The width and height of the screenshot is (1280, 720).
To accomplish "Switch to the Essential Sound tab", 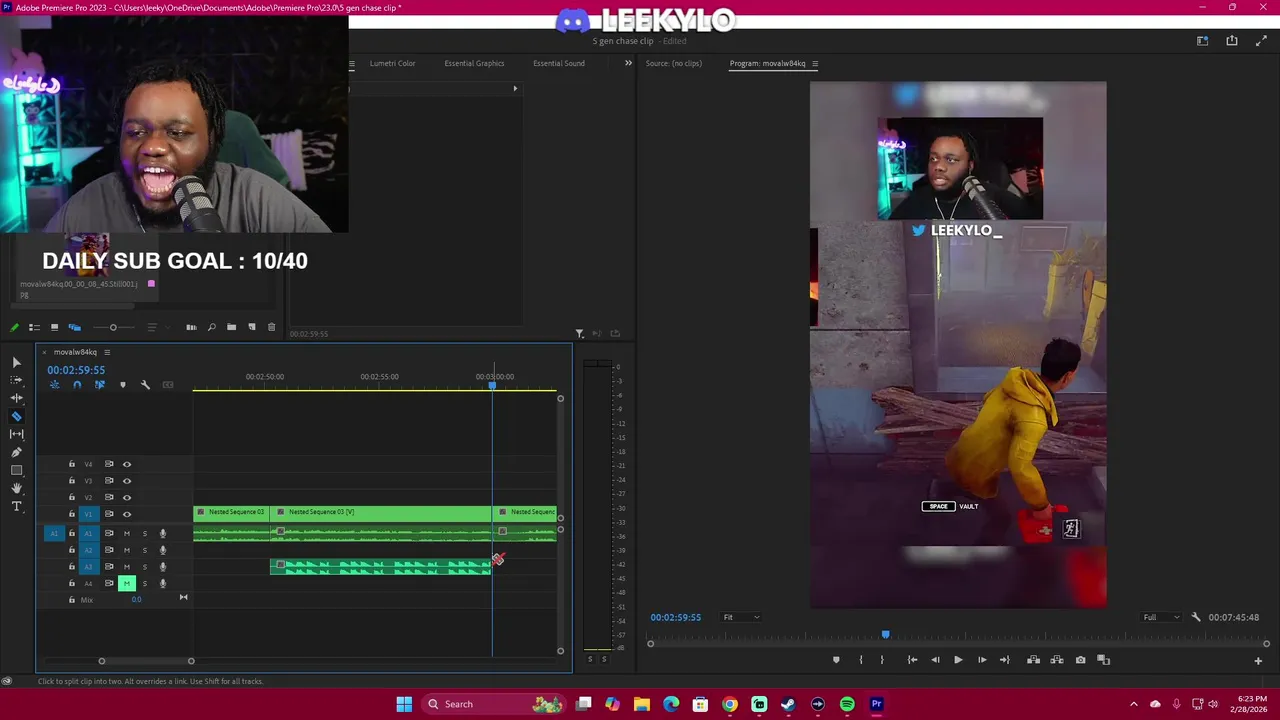I will click(x=559, y=63).
